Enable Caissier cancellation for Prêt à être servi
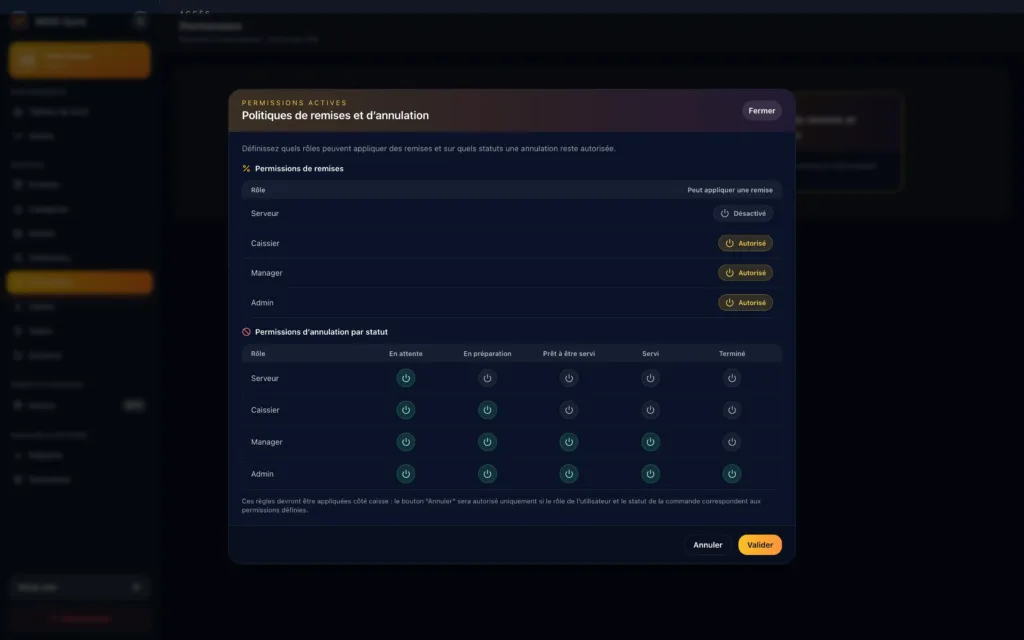Screen dimensions: 1024x640 coord(569,410)
